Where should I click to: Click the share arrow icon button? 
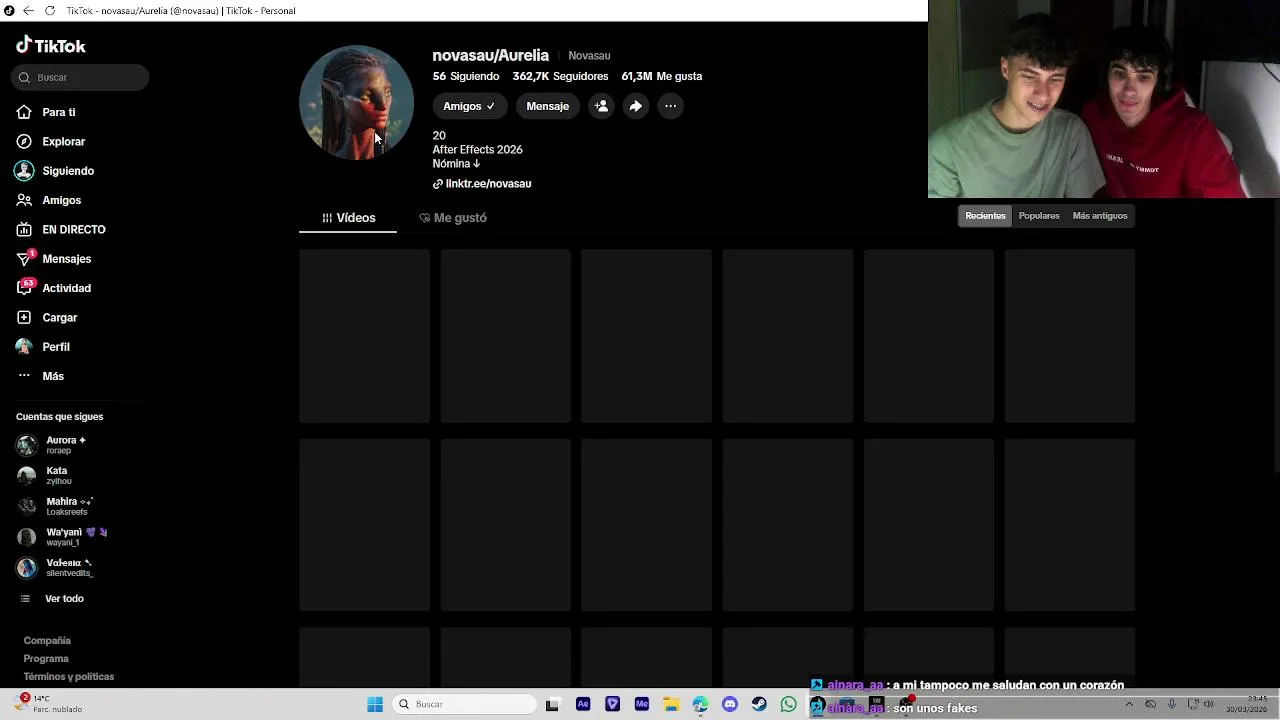(x=636, y=106)
